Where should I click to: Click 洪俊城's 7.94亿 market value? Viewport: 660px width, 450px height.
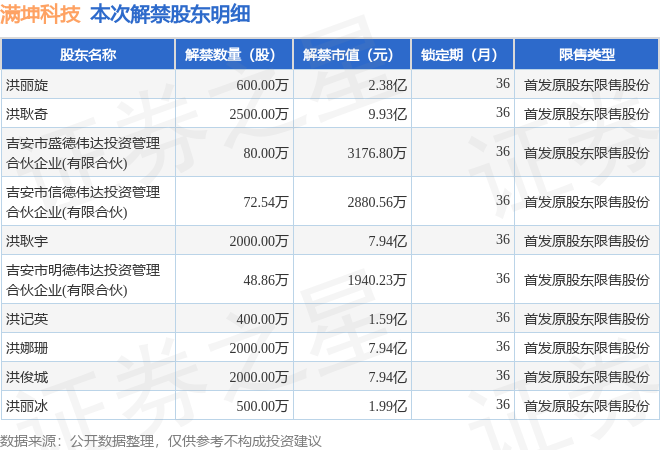(388, 377)
